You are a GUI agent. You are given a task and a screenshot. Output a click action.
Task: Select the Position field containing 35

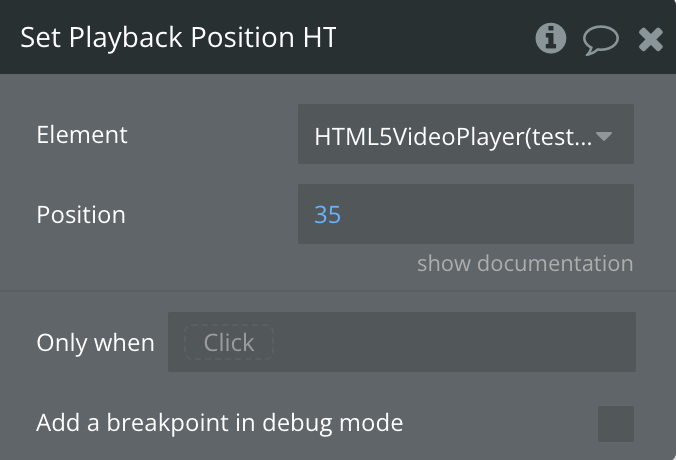point(466,214)
